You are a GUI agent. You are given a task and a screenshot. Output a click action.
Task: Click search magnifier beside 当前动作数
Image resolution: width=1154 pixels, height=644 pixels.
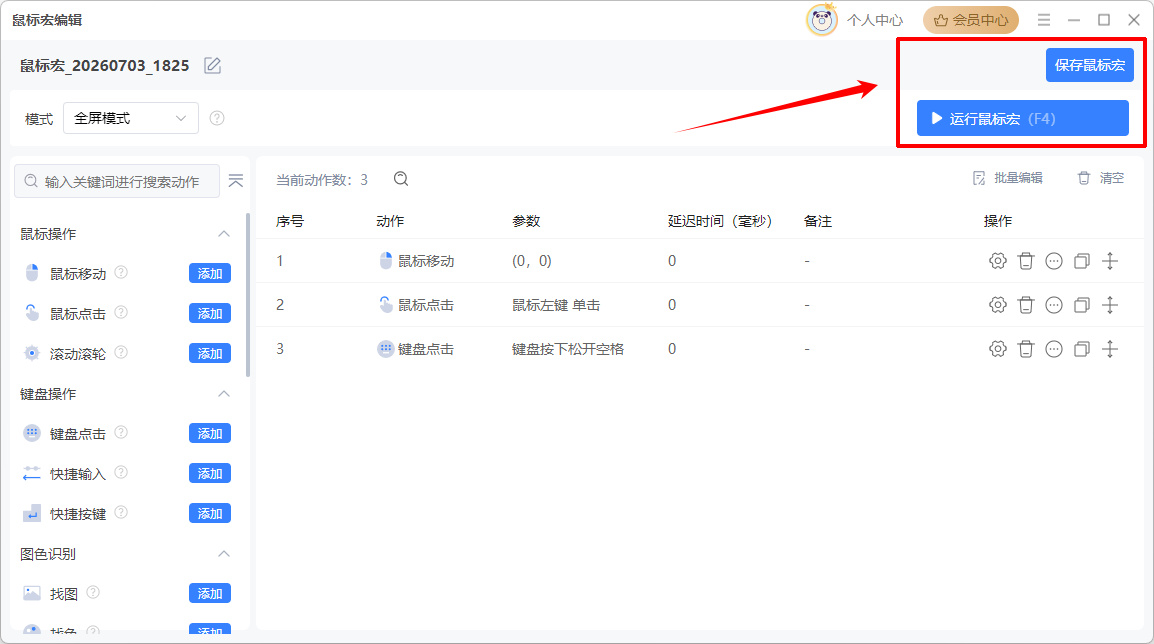(x=401, y=179)
